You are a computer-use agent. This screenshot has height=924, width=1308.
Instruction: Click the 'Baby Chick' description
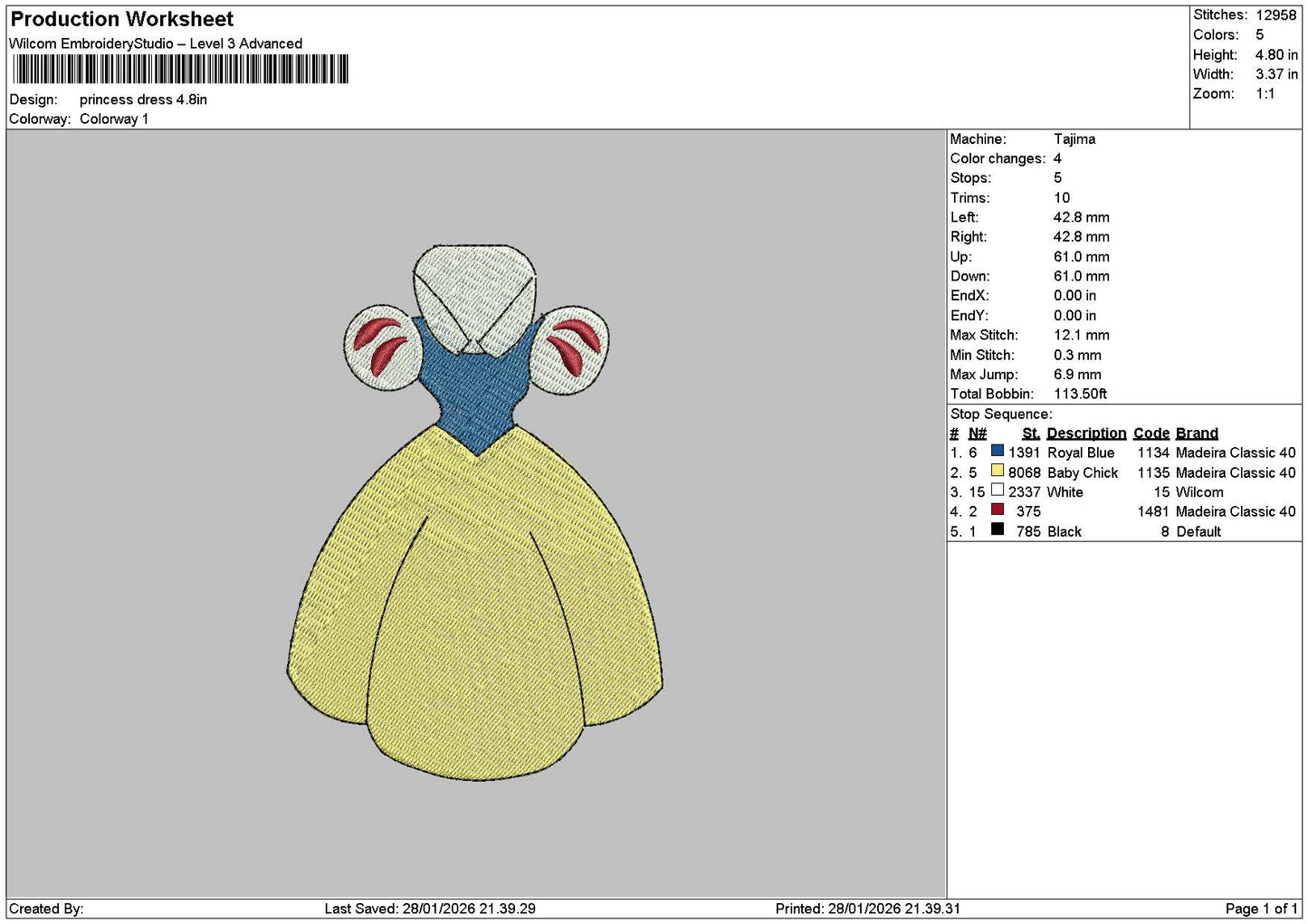coord(1083,472)
